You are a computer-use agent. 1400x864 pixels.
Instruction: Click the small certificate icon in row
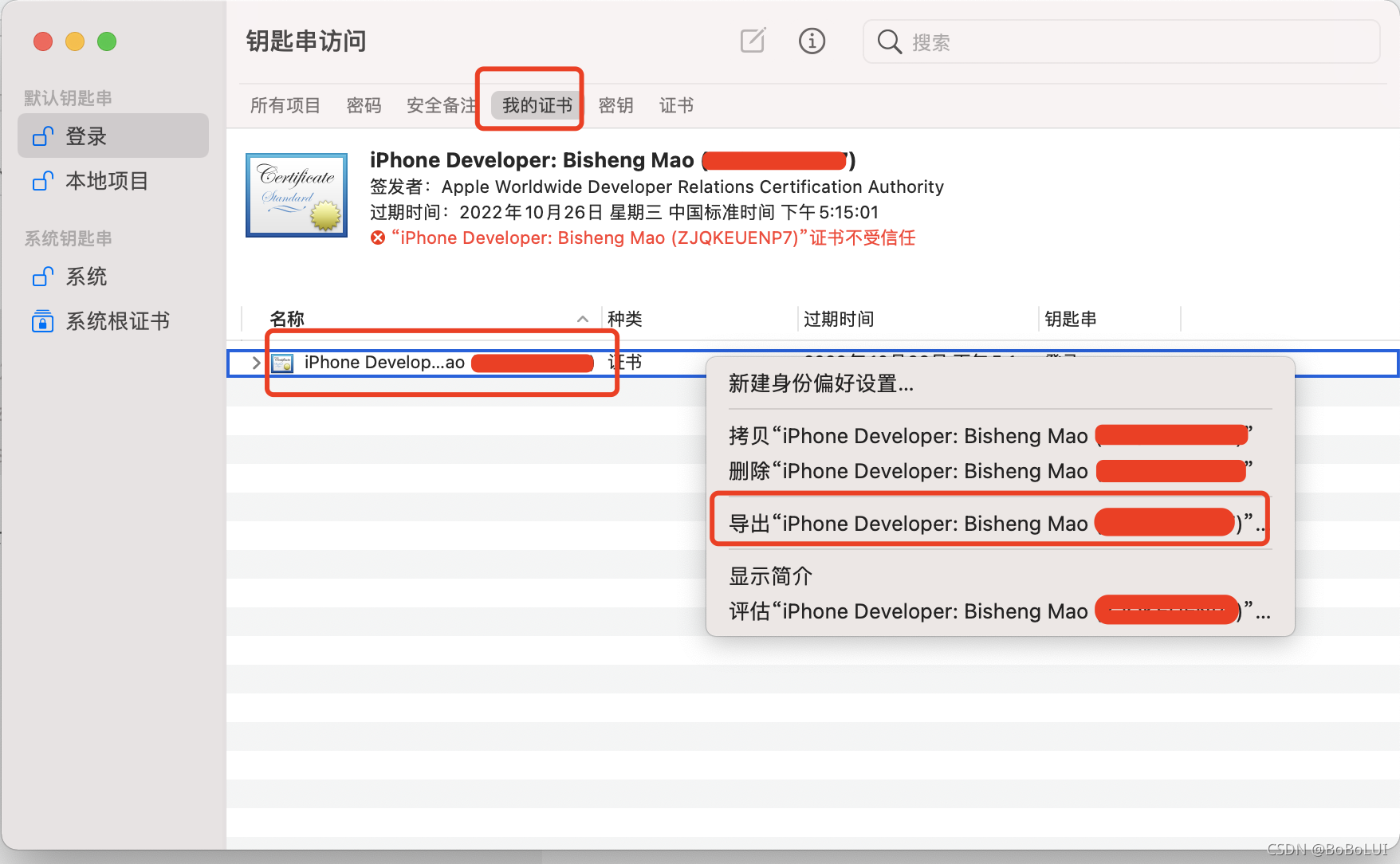point(282,363)
